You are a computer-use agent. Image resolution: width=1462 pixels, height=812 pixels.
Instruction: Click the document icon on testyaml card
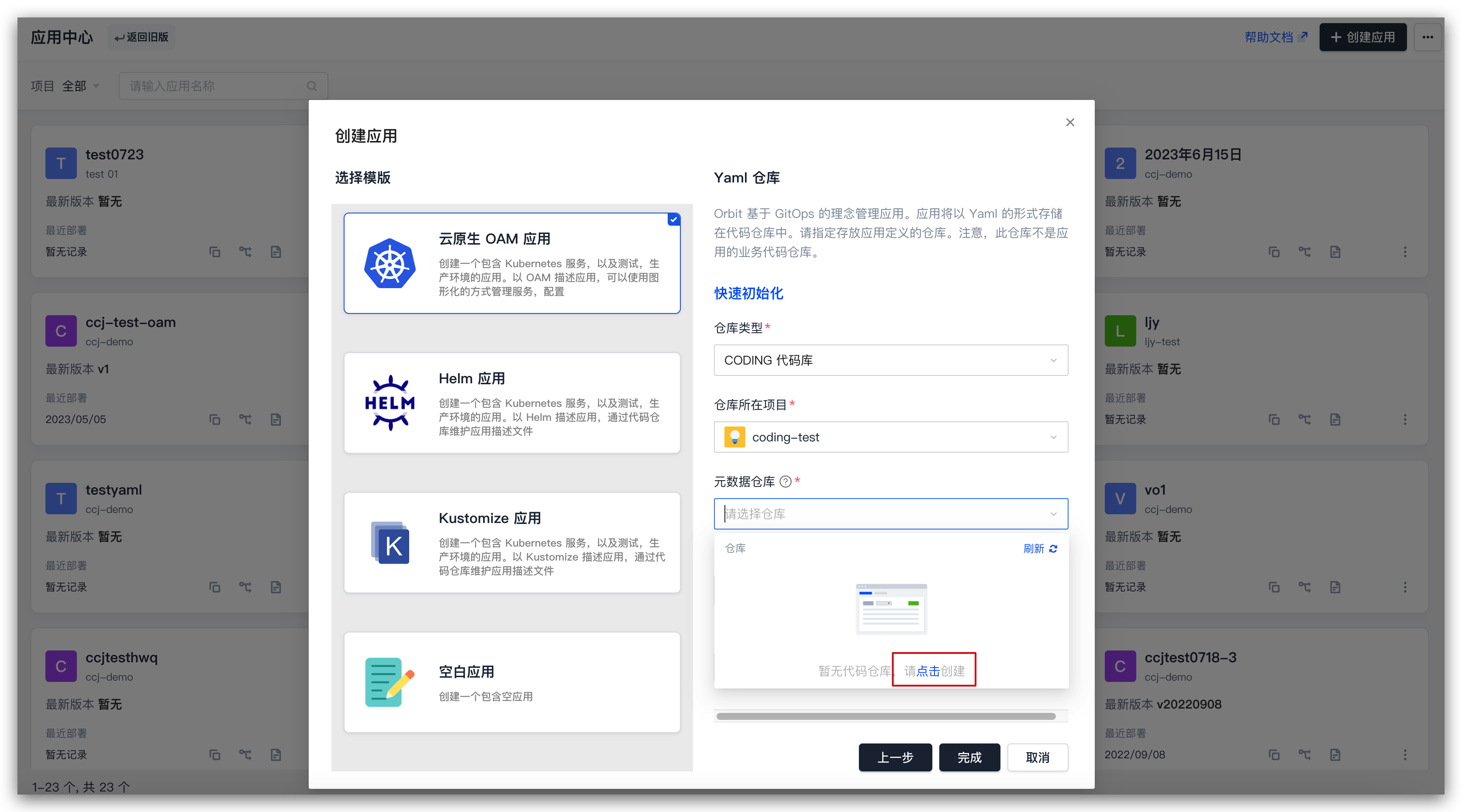pyautogui.click(x=276, y=587)
